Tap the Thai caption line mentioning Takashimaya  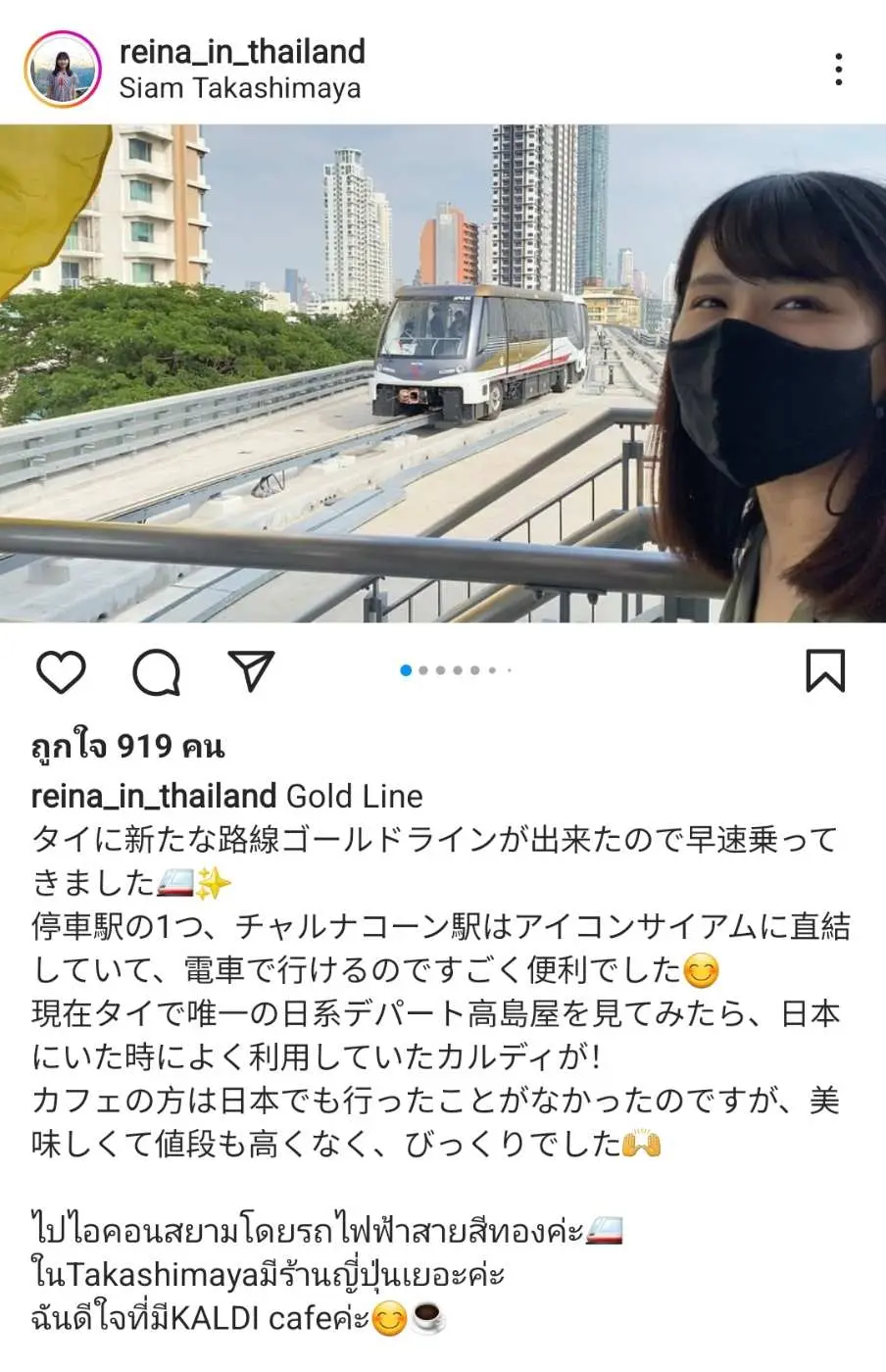269,1275
